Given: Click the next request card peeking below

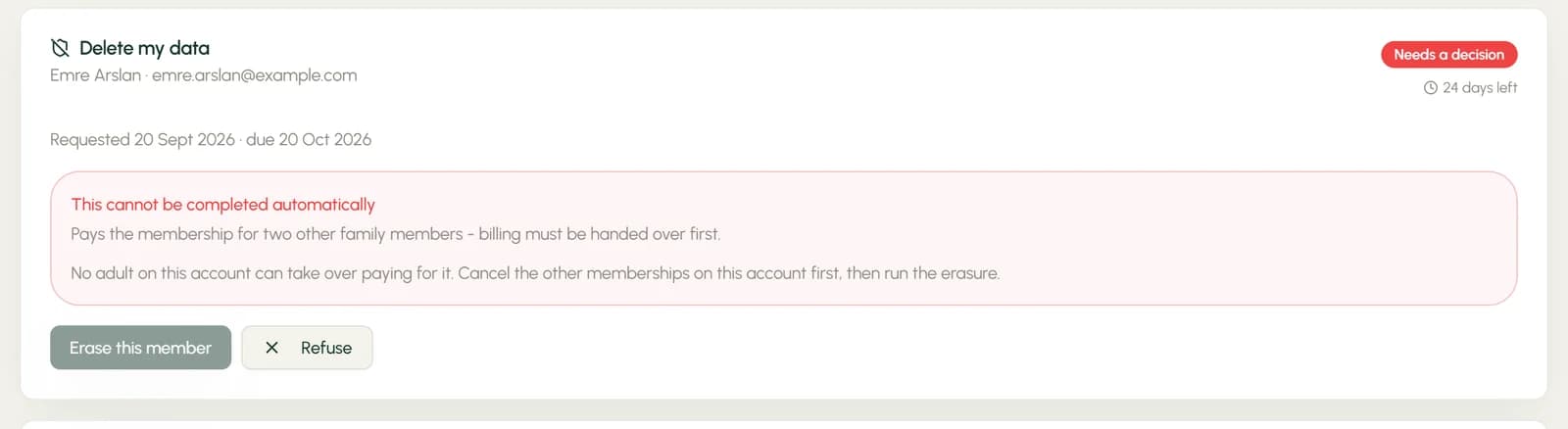Looking at the screenshot, I should click(784, 425).
